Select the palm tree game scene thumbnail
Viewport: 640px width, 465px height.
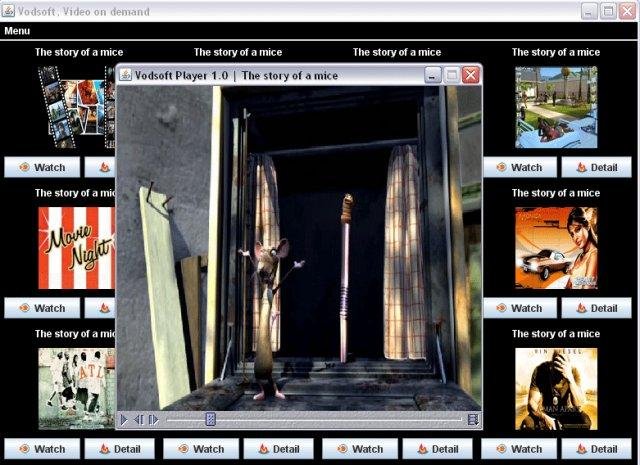(556, 107)
